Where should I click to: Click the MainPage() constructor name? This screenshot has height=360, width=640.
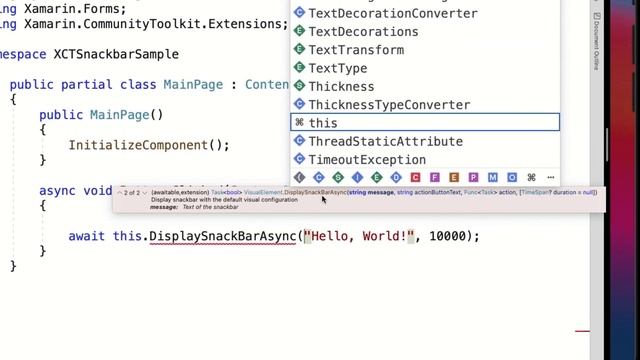coord(119,115)
